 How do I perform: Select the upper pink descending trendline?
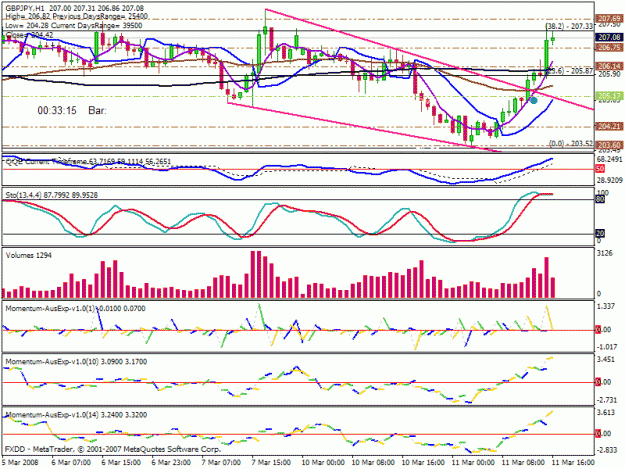click(x=428, y=59)
